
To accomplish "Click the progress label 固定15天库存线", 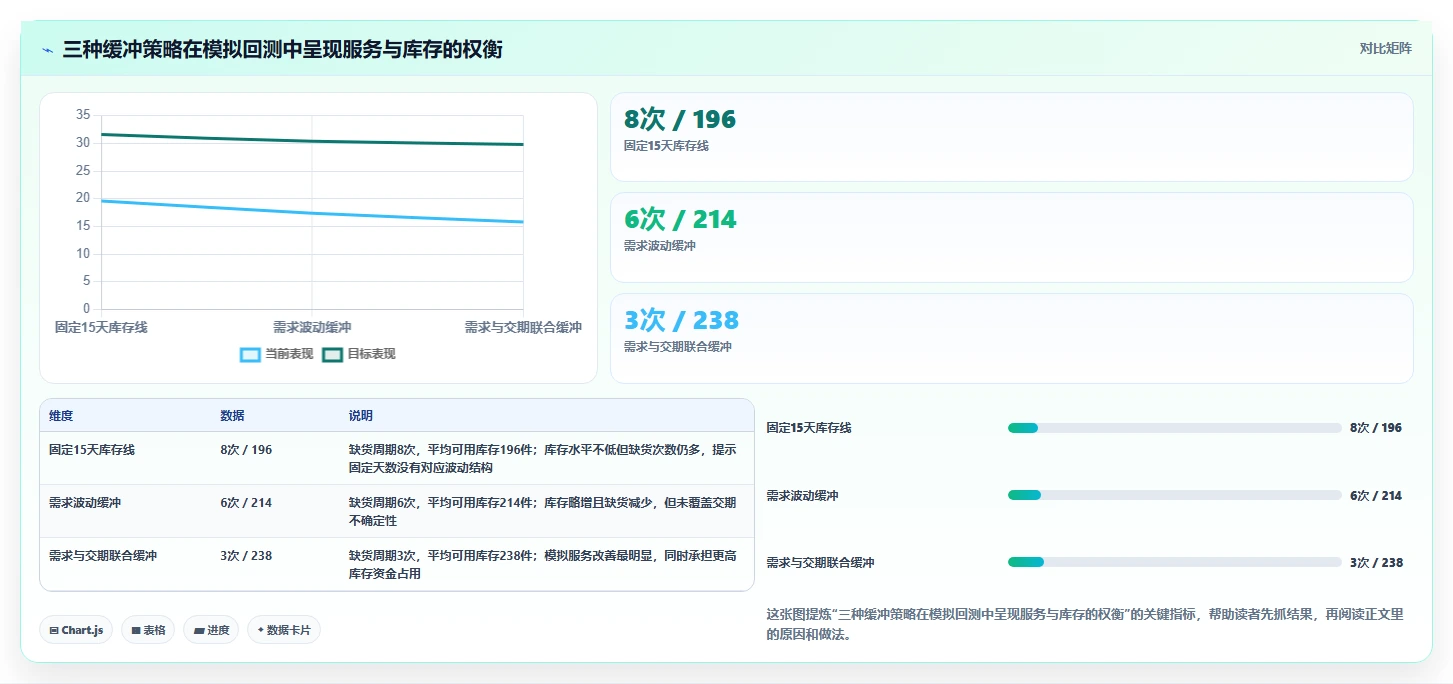I will pos(809,428).
